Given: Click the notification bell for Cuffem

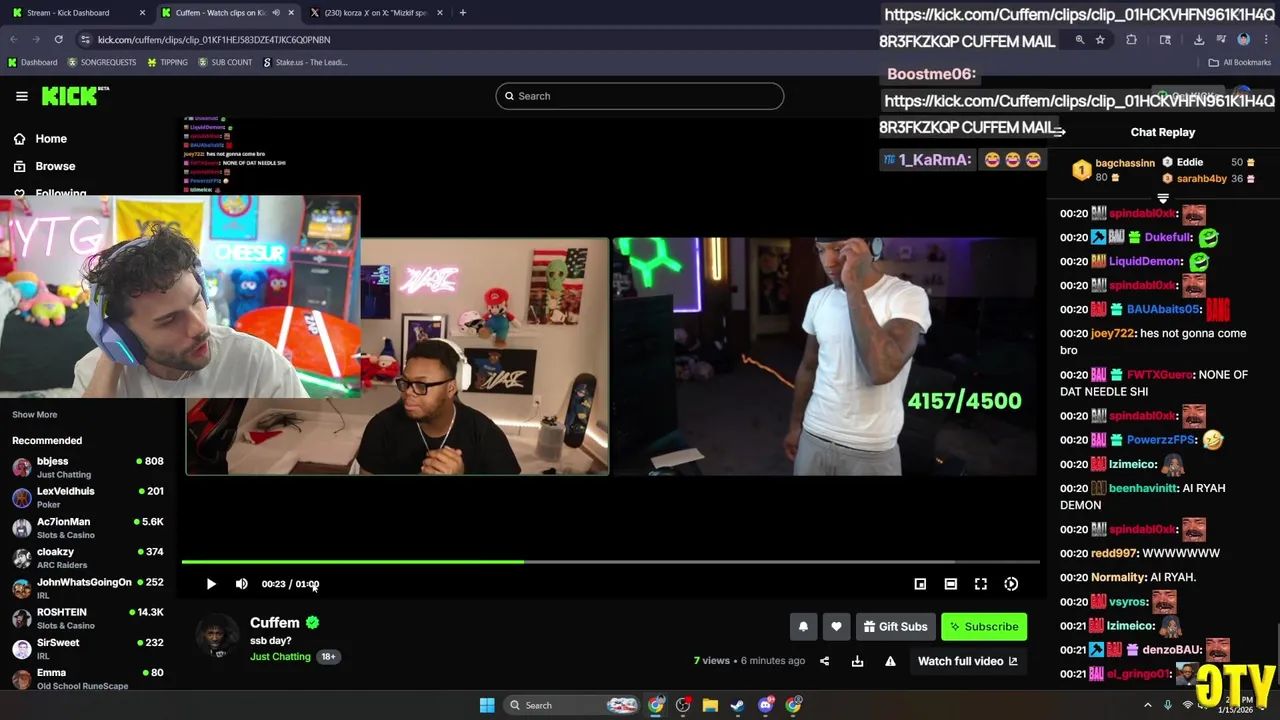Looking at the screenshot, I should [803, 627].
